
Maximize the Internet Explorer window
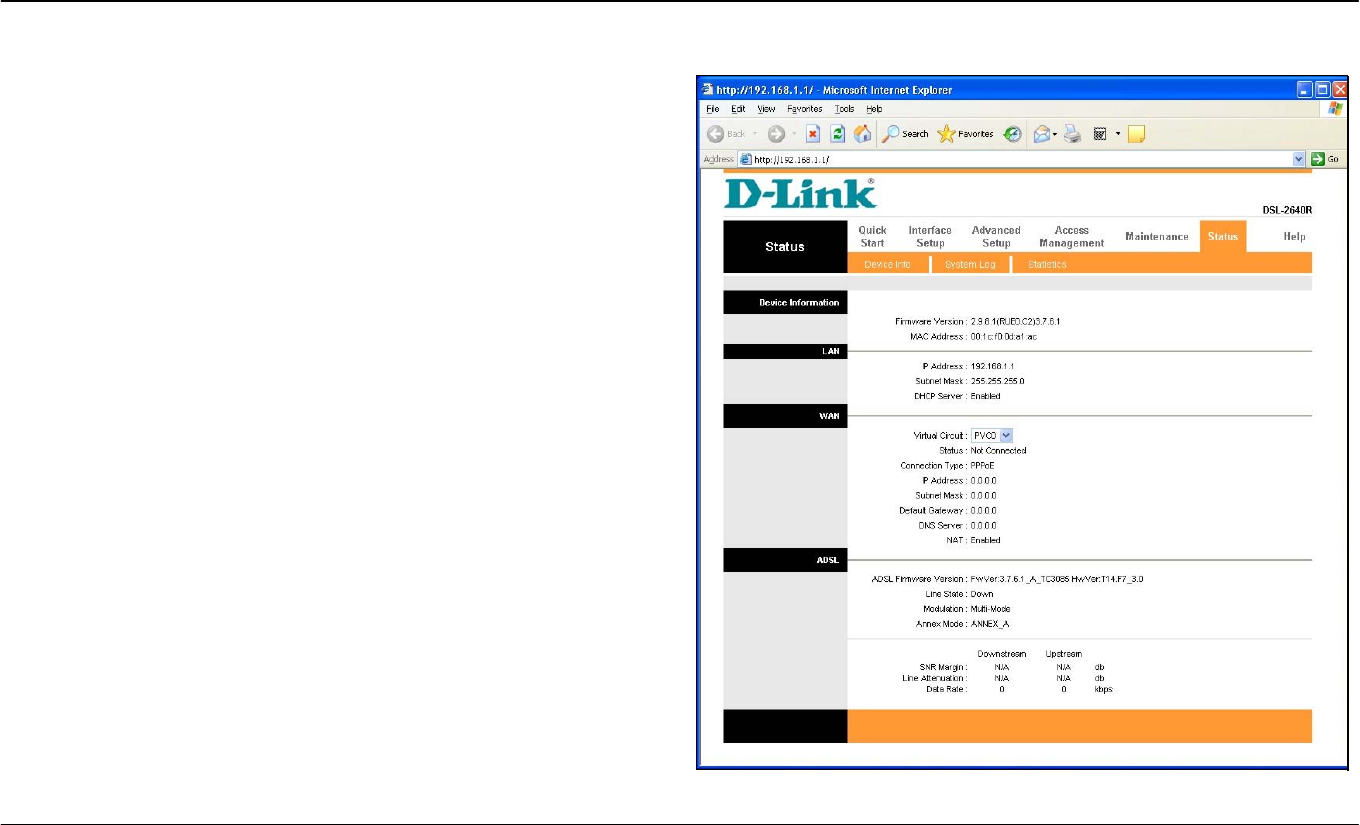[1323, 90]
